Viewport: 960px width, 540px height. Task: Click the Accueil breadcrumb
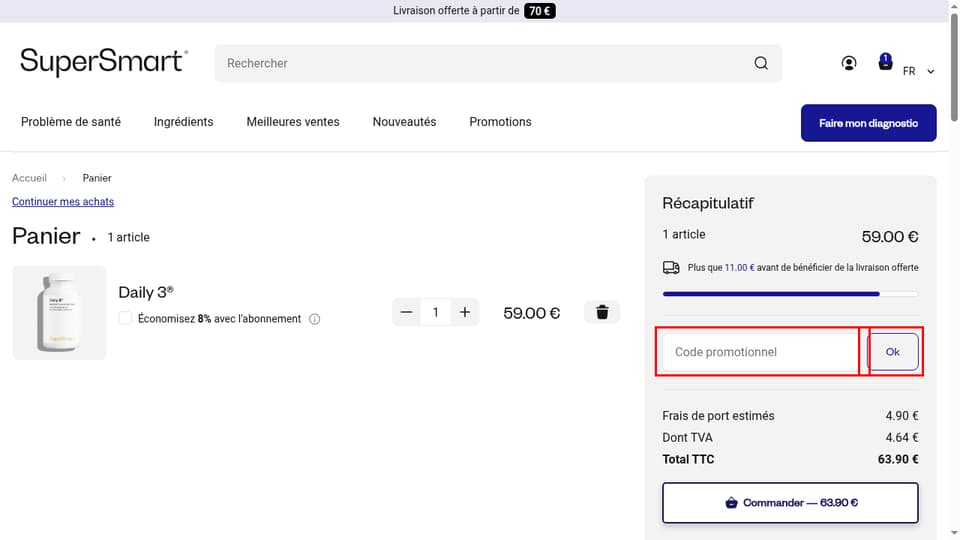[29, 178]
